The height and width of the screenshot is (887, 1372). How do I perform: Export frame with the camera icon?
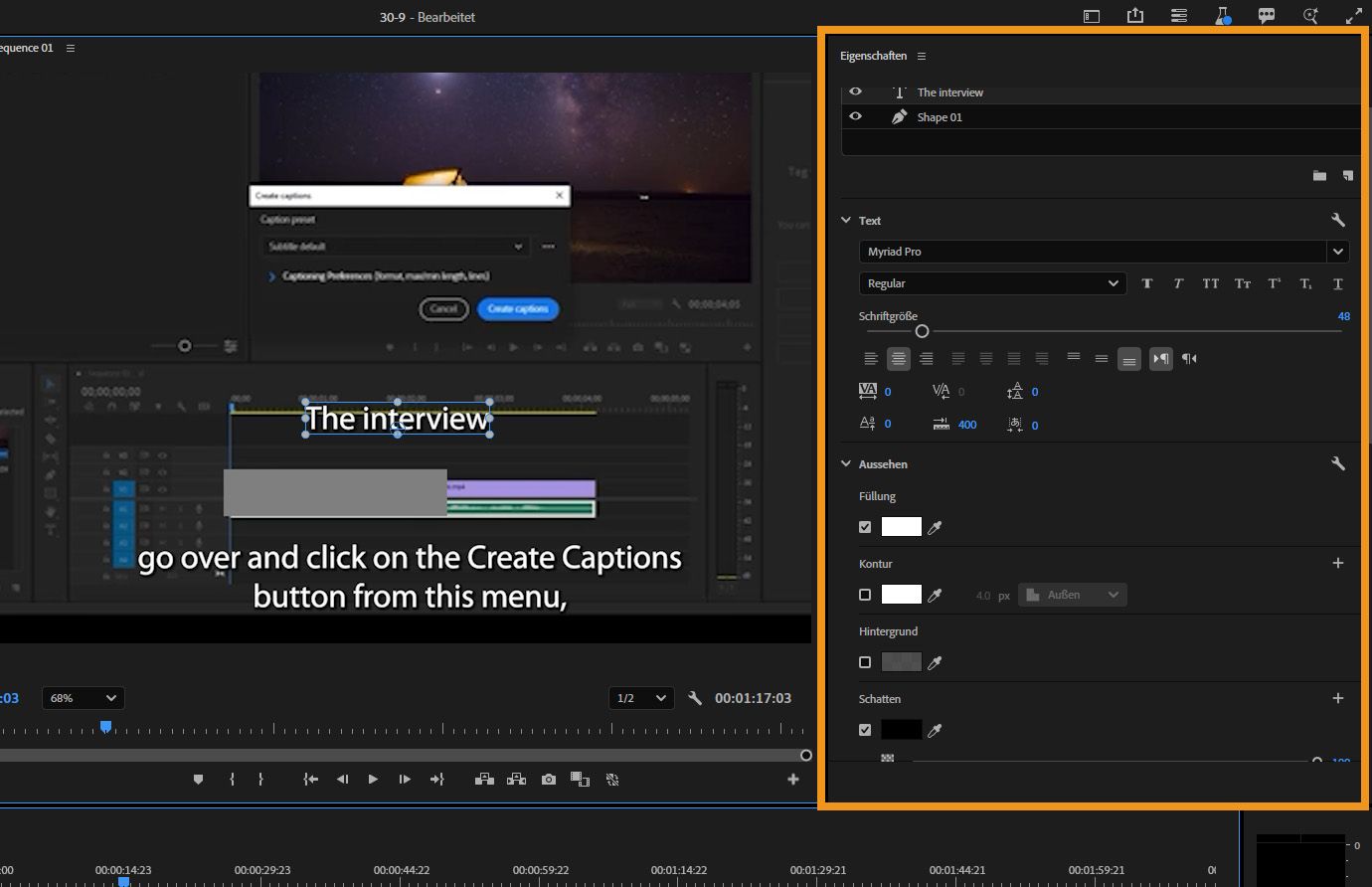click(x=549, y=780)
